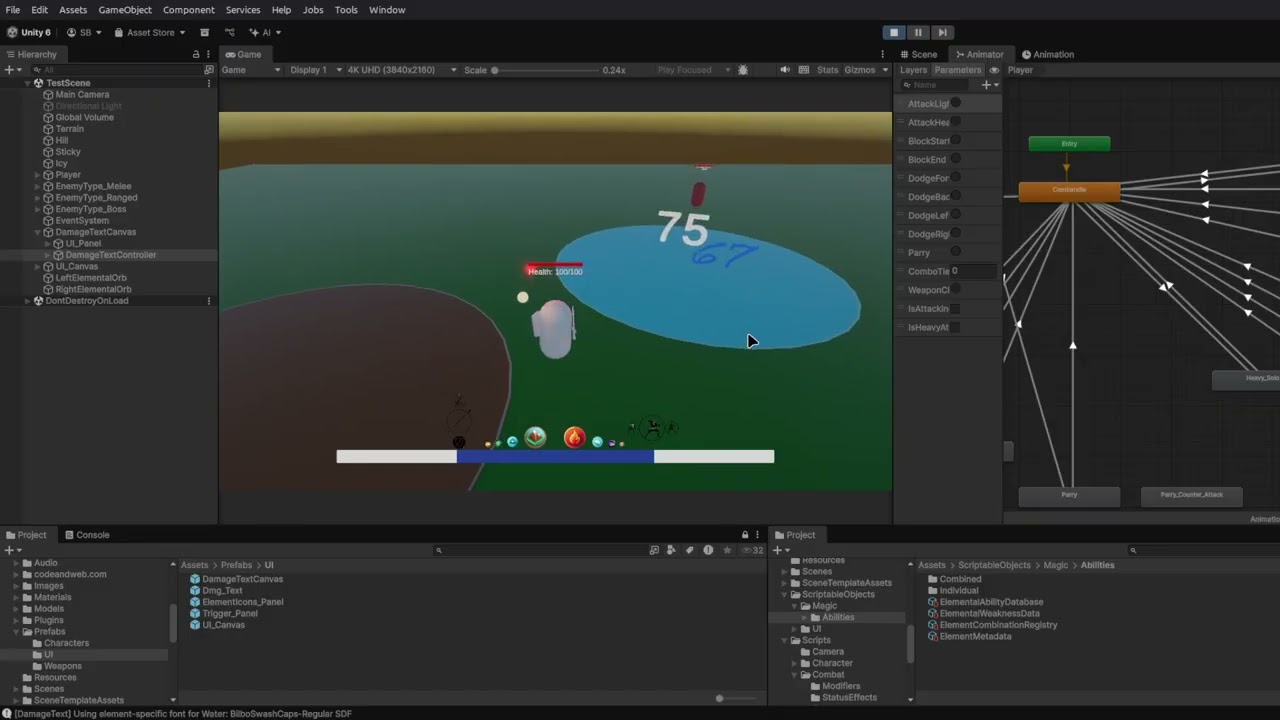
Task: Select the DamageTextCanvas prefab asset
Action: click(236, 579)
